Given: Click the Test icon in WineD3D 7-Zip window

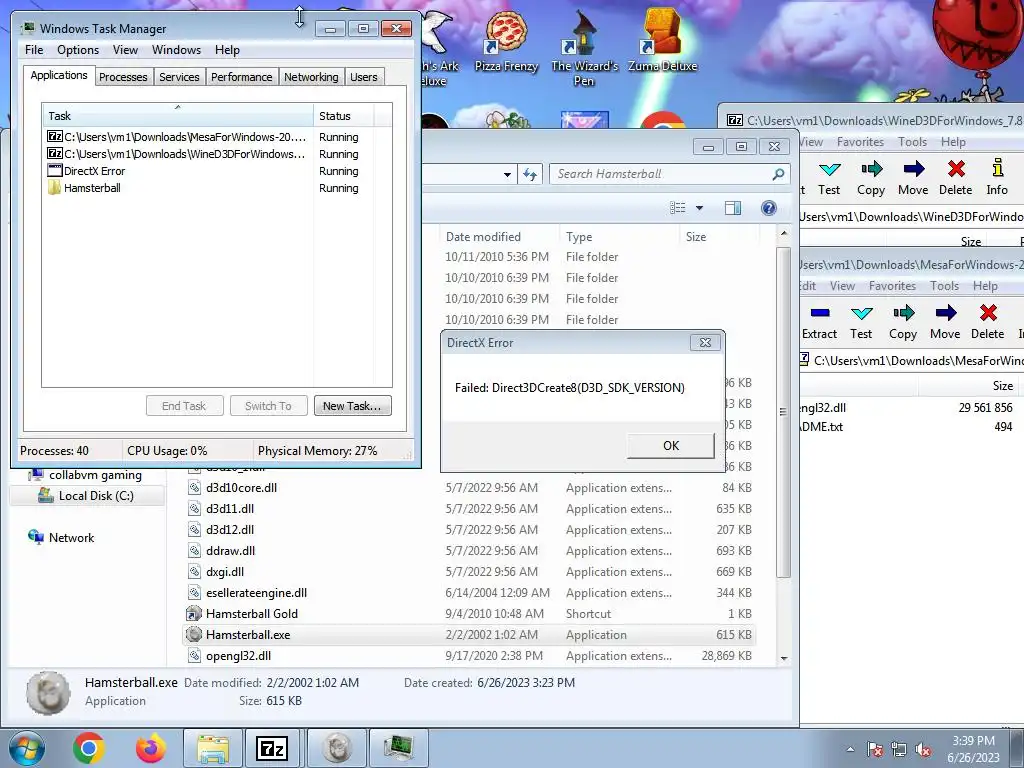Looking at the screenshot, I should (829, 178).
